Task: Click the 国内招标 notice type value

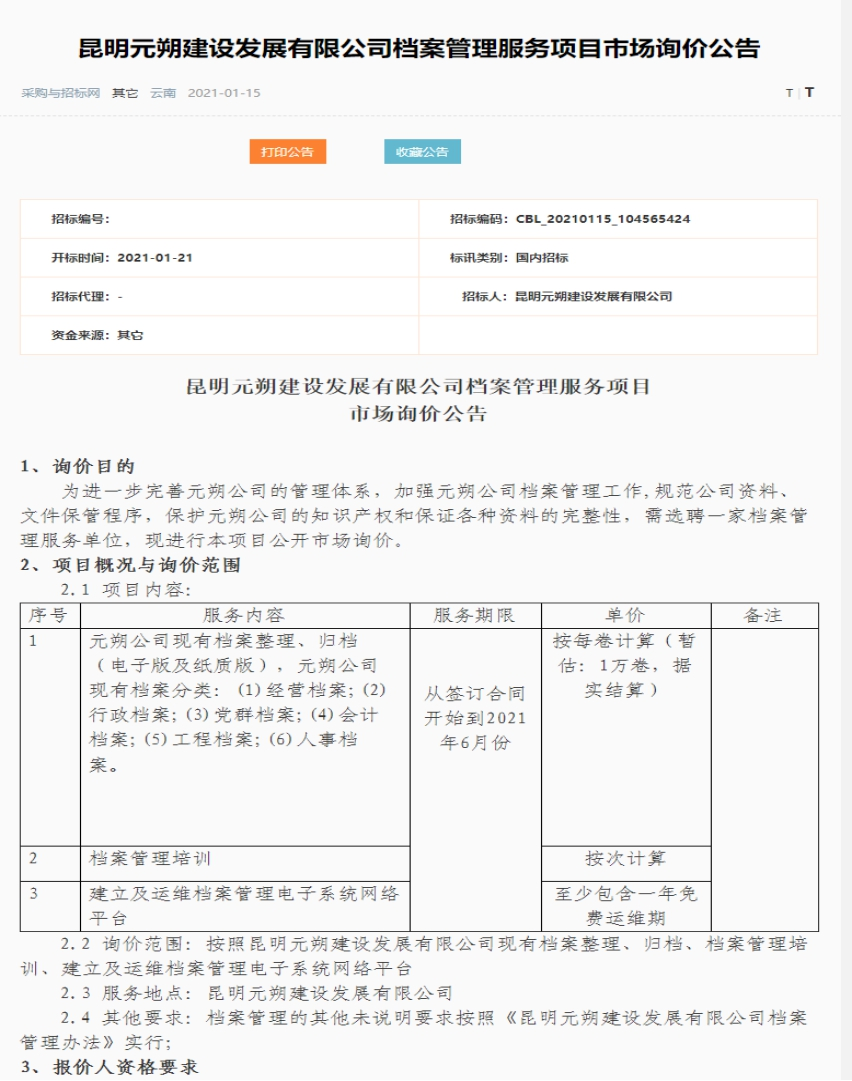Action: tap(542, 258)
